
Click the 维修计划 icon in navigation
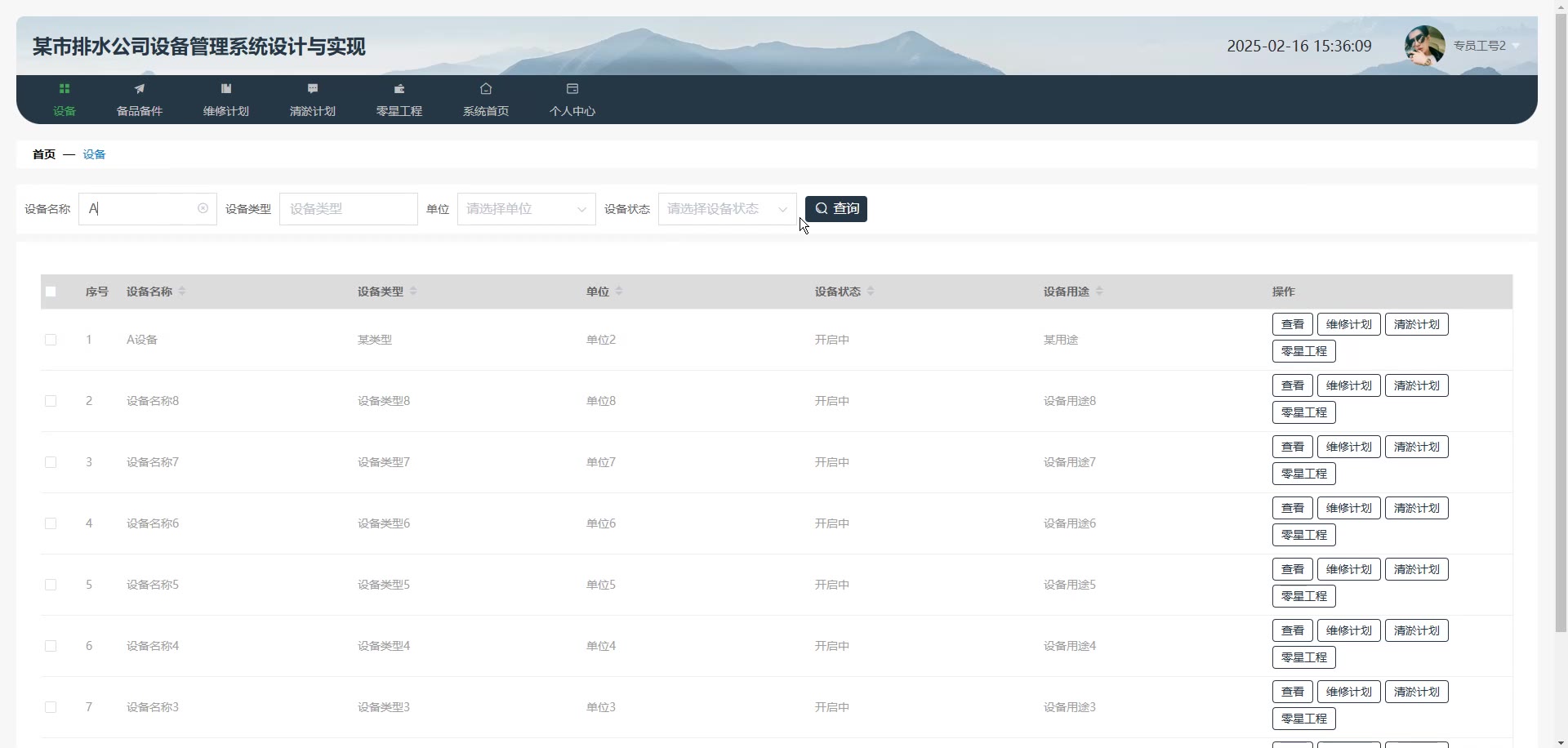coord(226,88)
